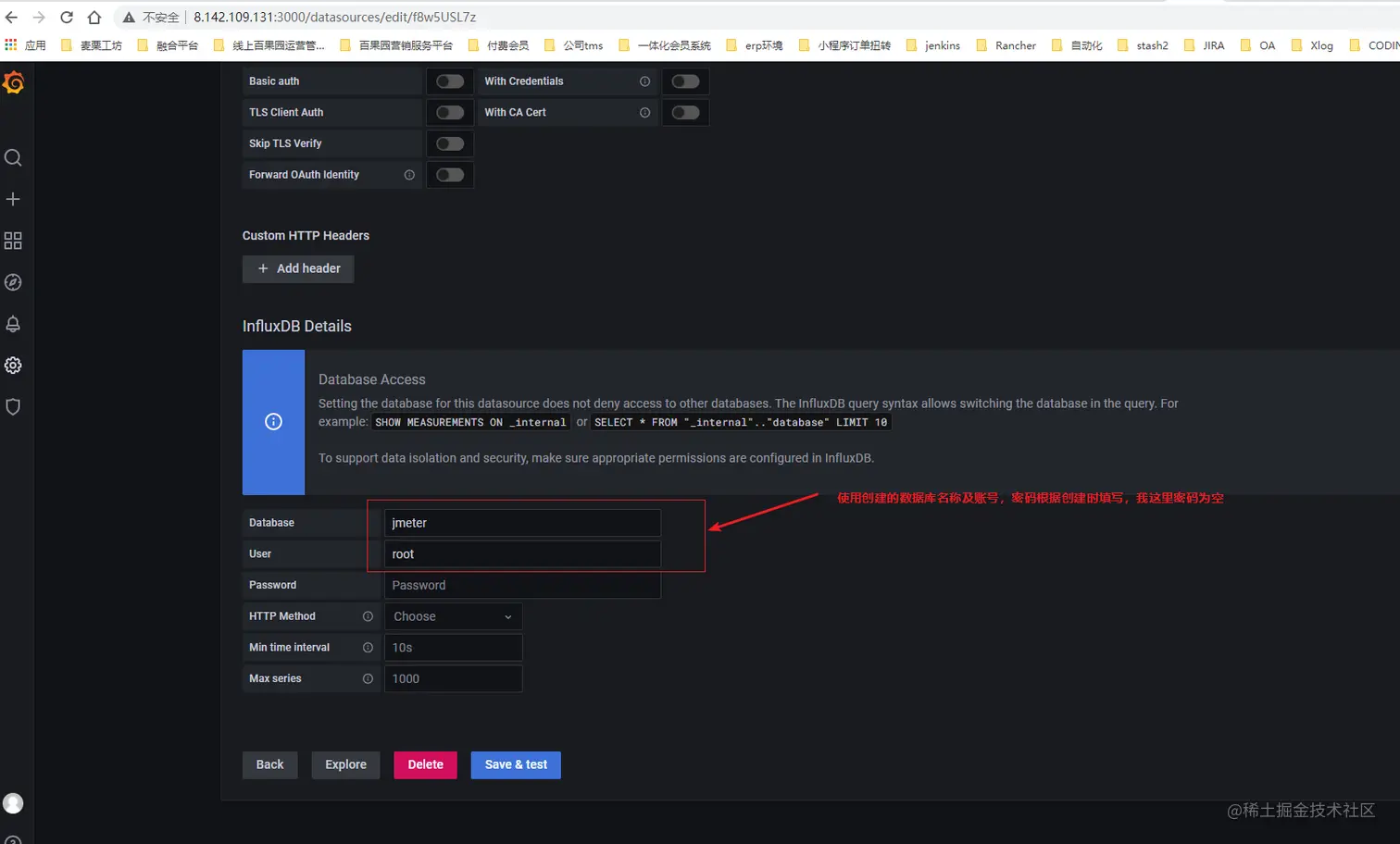Viewport: 1400px width, 844px height.
Task: Expand the 付费会员 bookmarks folder
Action: tap(507, 44)
